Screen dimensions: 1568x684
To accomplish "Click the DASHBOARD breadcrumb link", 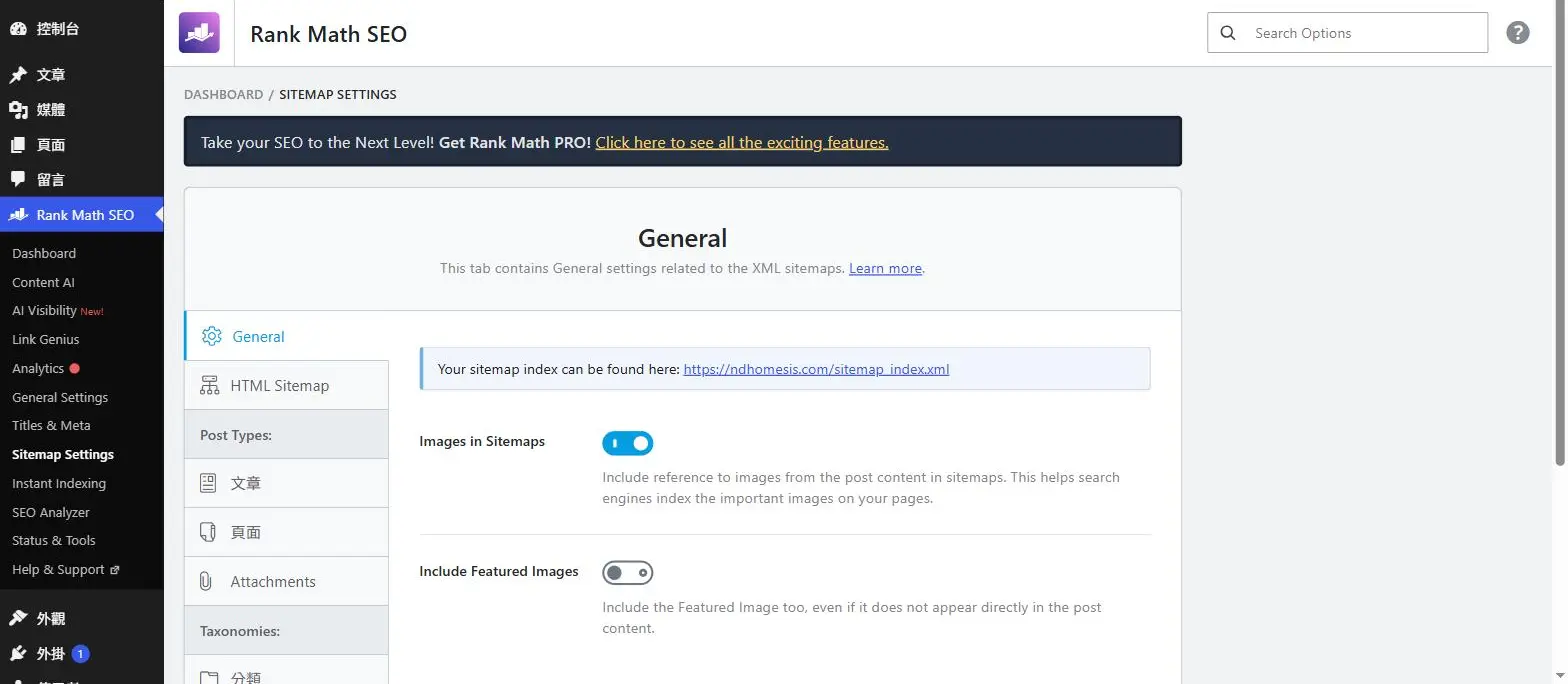I will tap(223, 94).
